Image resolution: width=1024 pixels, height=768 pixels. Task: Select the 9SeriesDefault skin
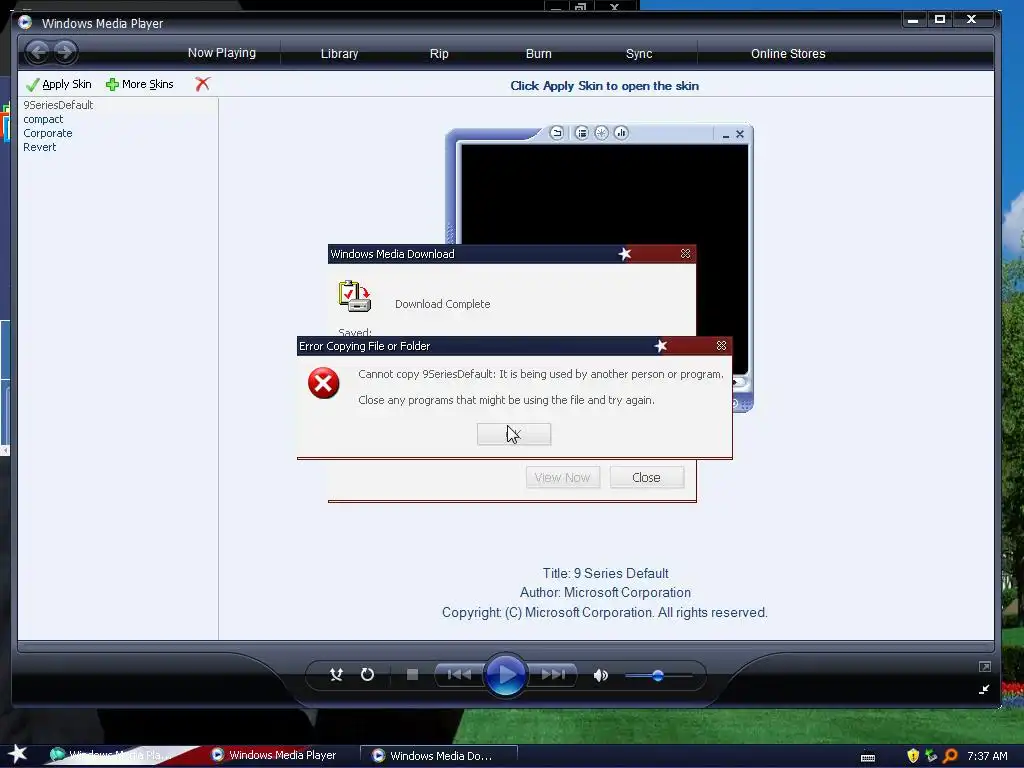(x=58, y=105)
